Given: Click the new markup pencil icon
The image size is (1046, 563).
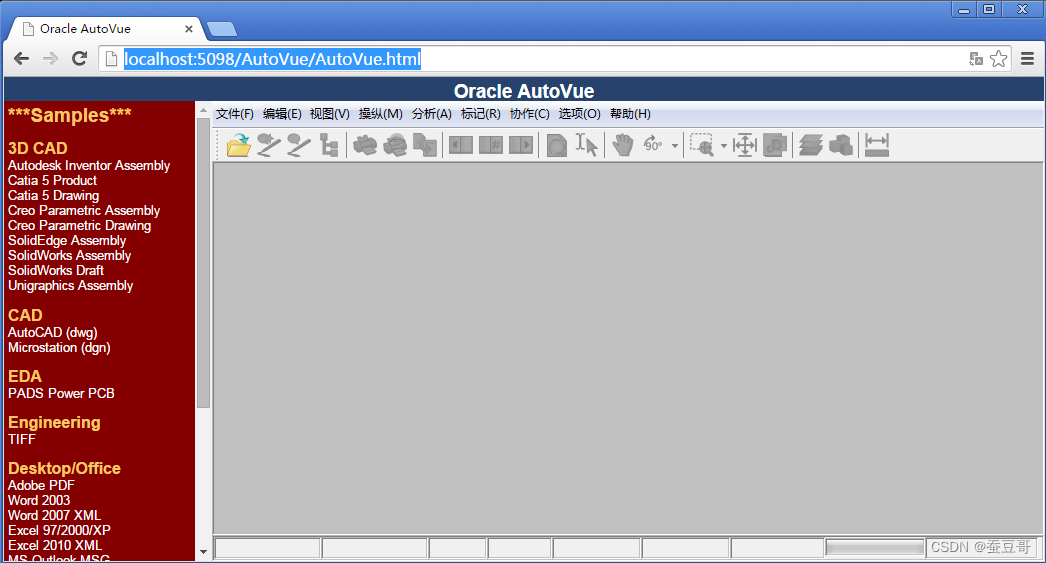Looking at the screenshot, I should pos(269,145).
